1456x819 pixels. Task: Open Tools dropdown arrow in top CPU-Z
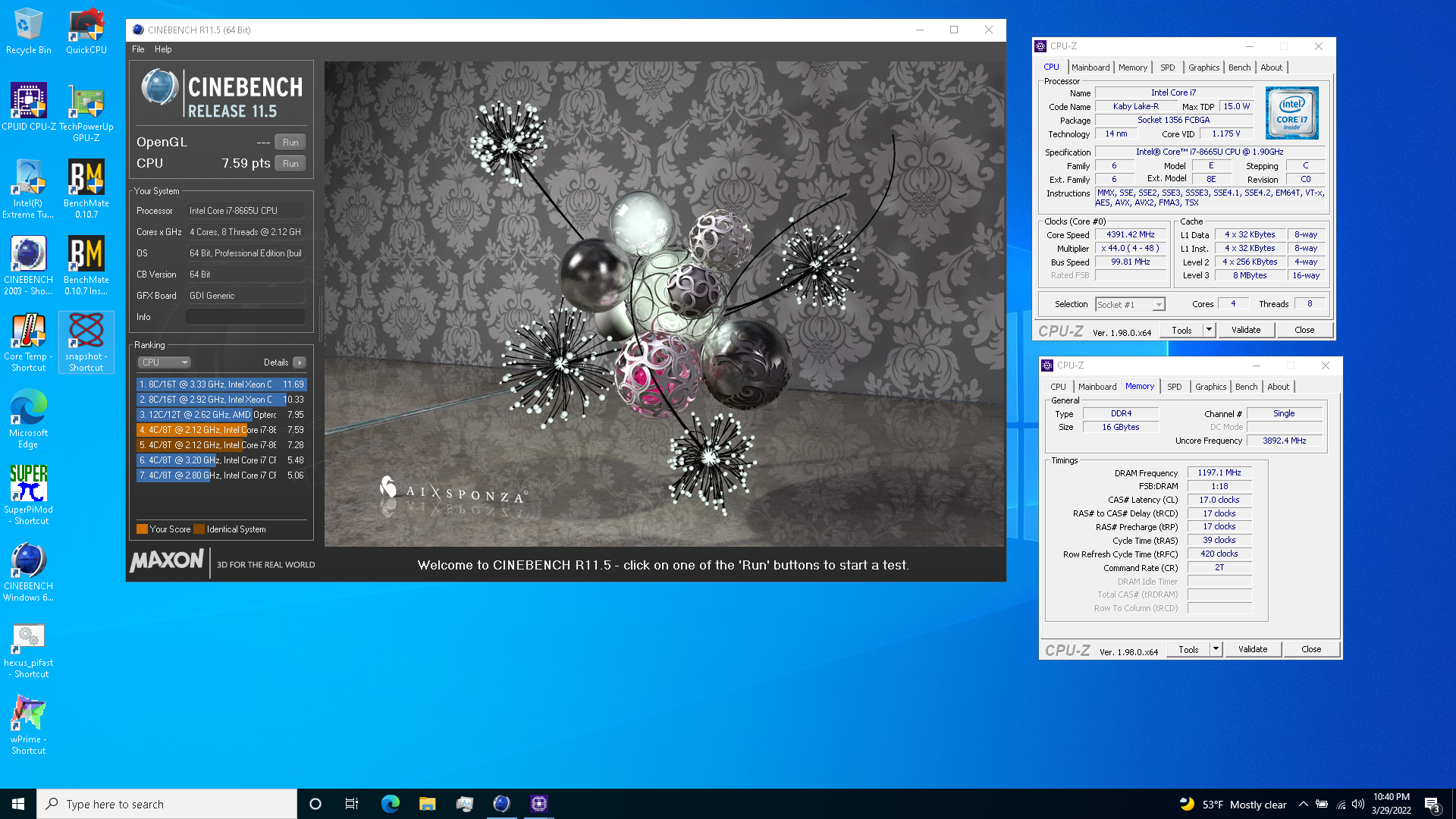click(1209, 330)
